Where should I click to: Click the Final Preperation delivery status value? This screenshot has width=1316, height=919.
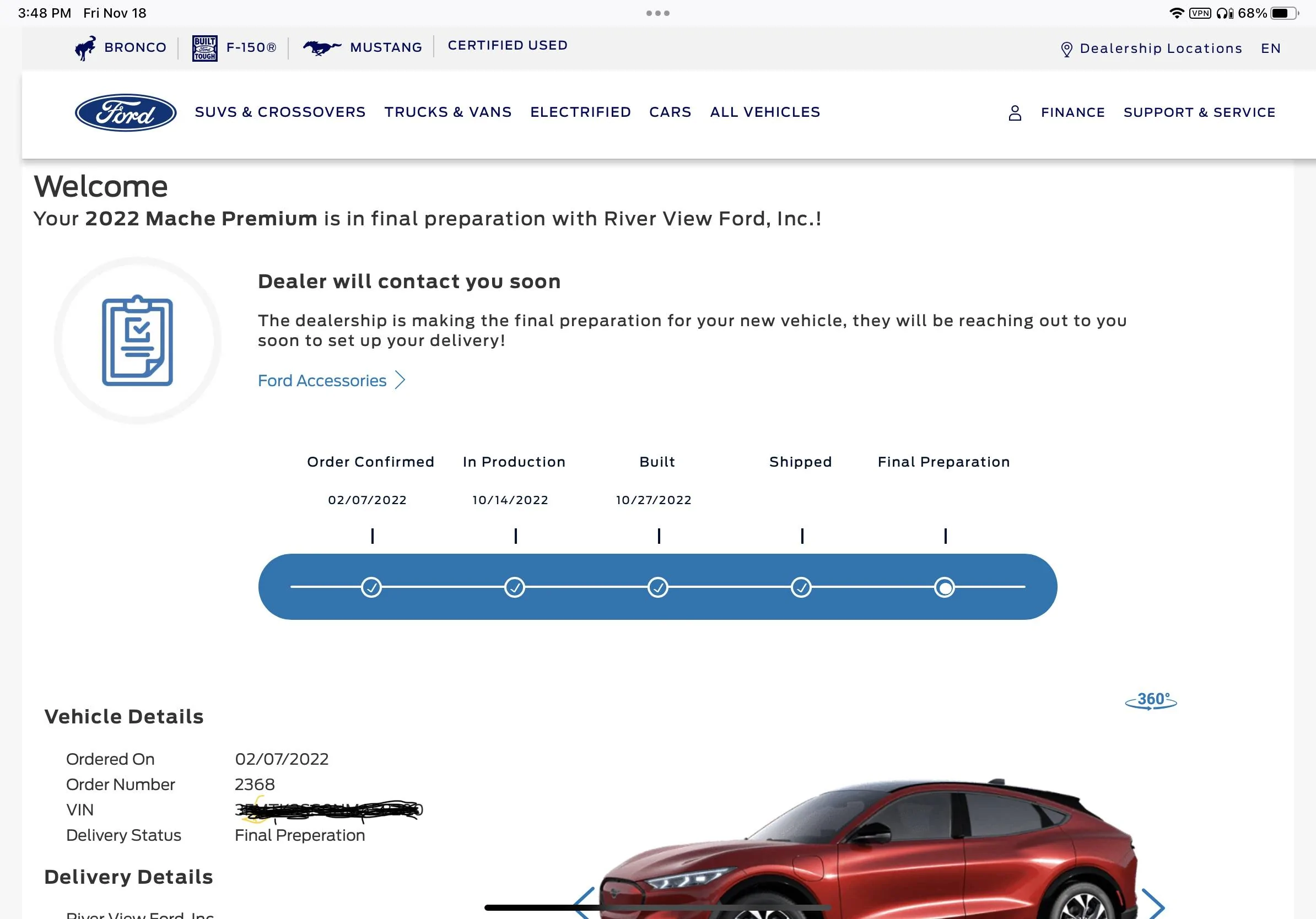[x=300, y=836]
